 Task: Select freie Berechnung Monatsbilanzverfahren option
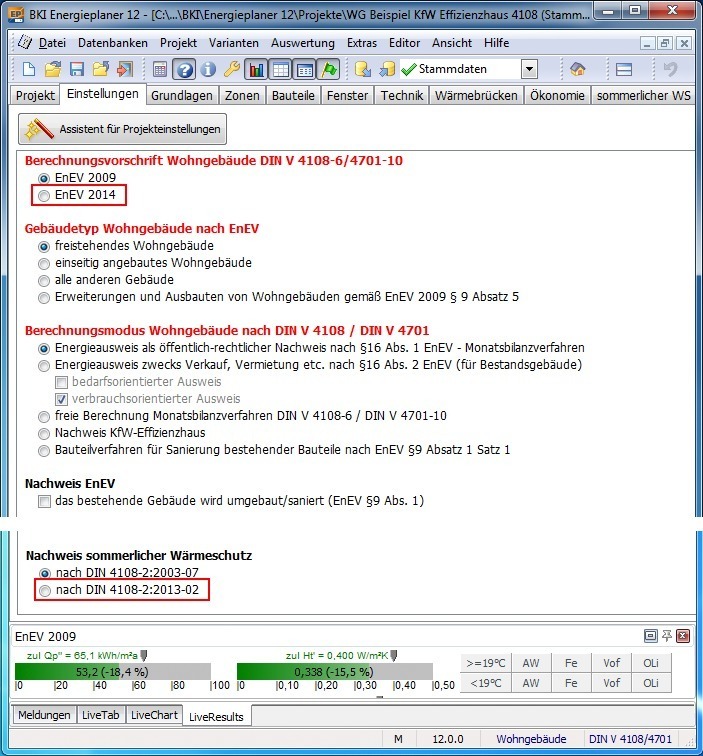click(44, 417)
